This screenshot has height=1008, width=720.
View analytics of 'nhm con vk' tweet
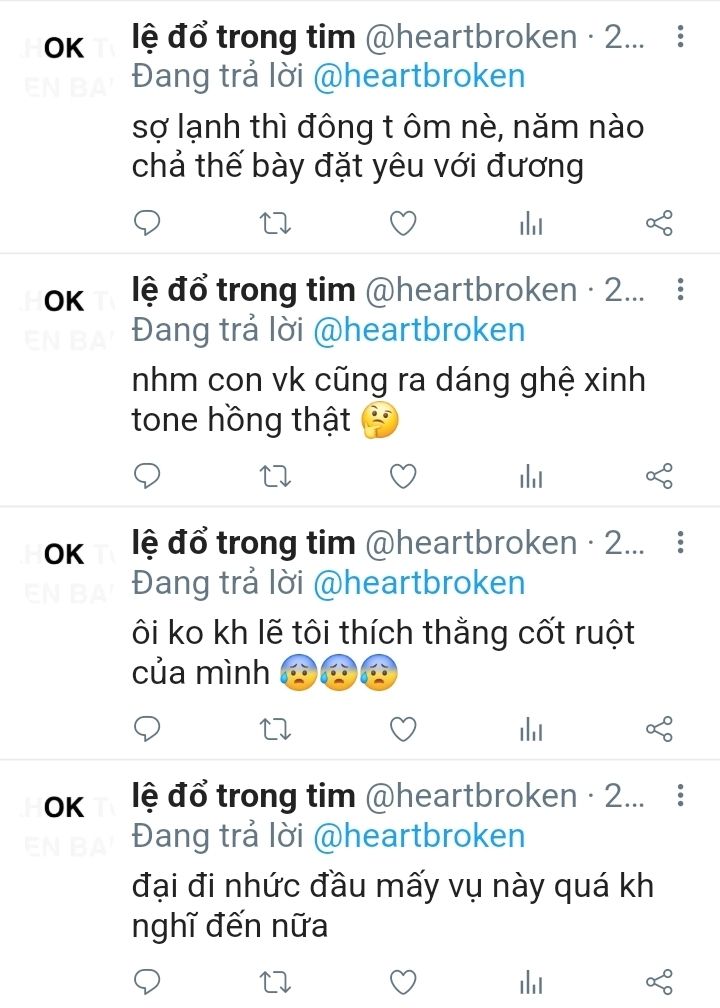click(531, 477)
